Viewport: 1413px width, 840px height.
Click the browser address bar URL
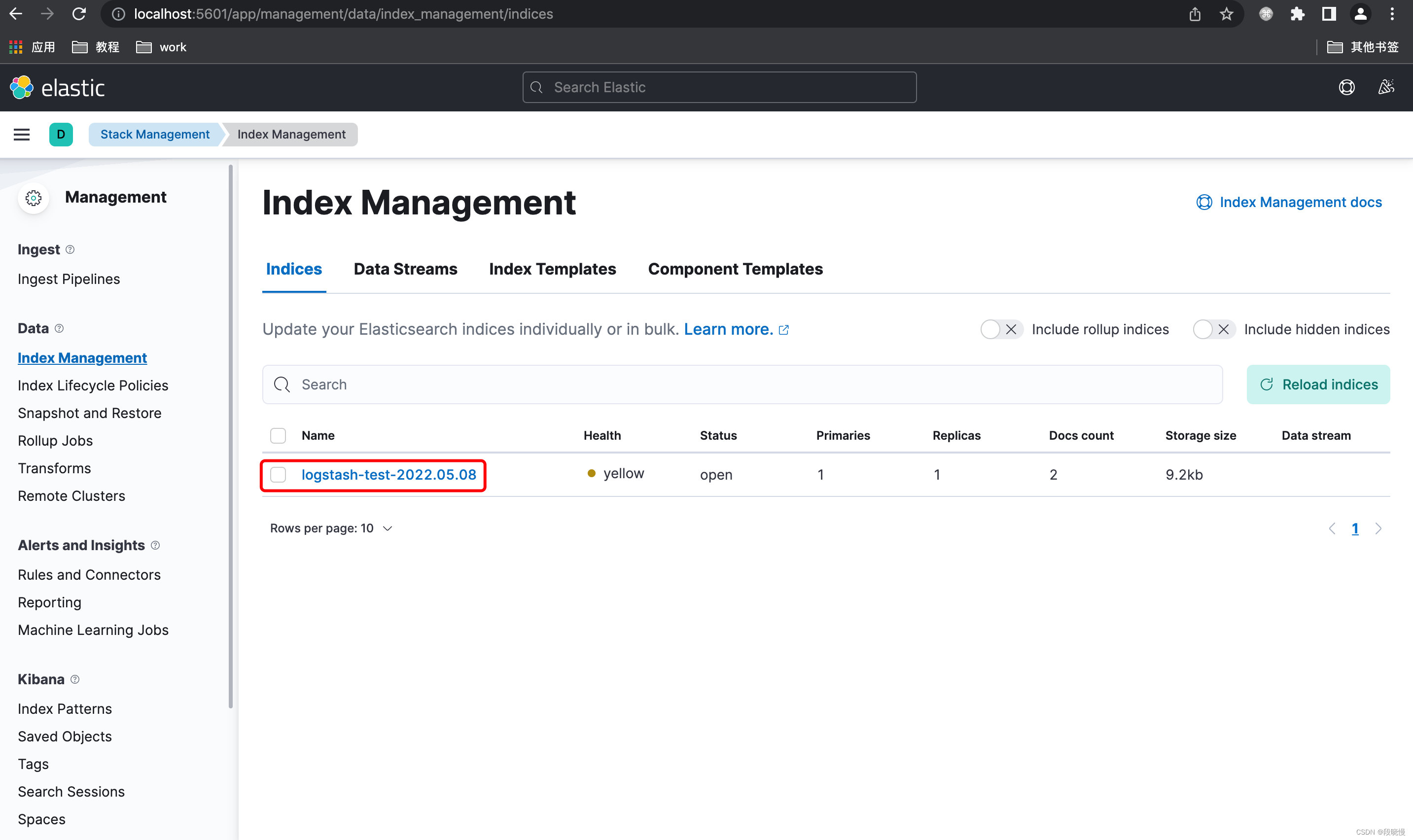pyautogui.click(x=343, y=14)
